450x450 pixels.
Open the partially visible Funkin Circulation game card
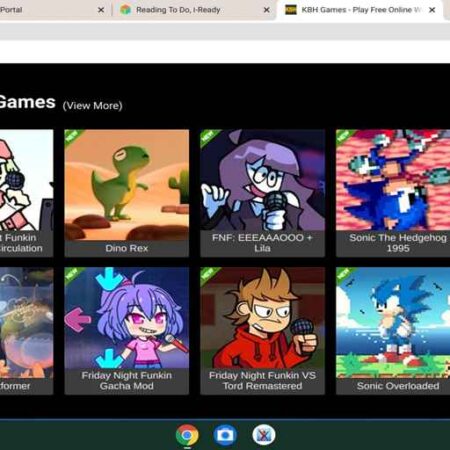click(26, 193)
